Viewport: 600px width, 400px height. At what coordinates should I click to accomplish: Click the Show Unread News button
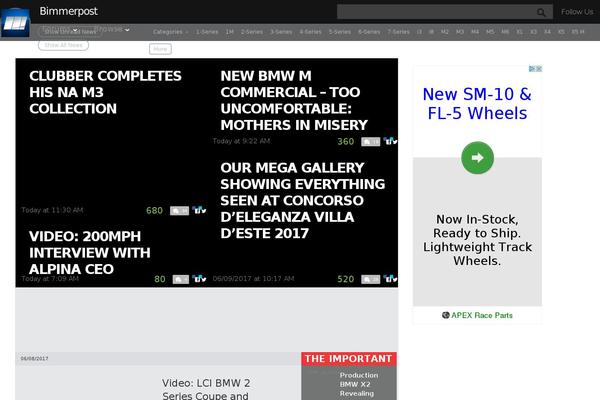[70, 32]
